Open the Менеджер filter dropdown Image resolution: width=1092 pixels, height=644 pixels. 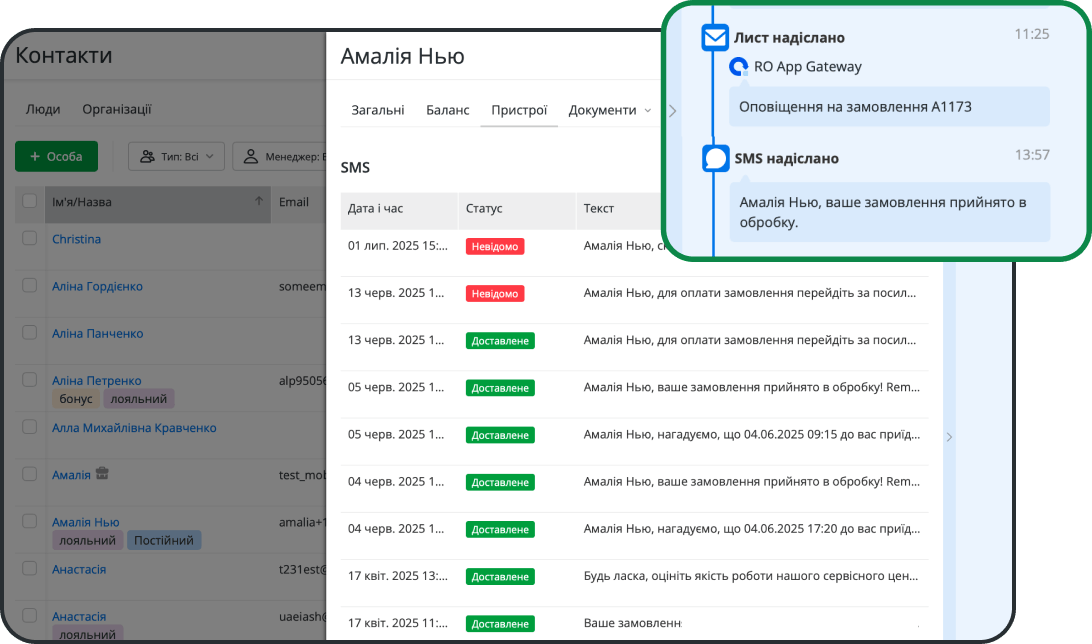click(x=279, y=157)
